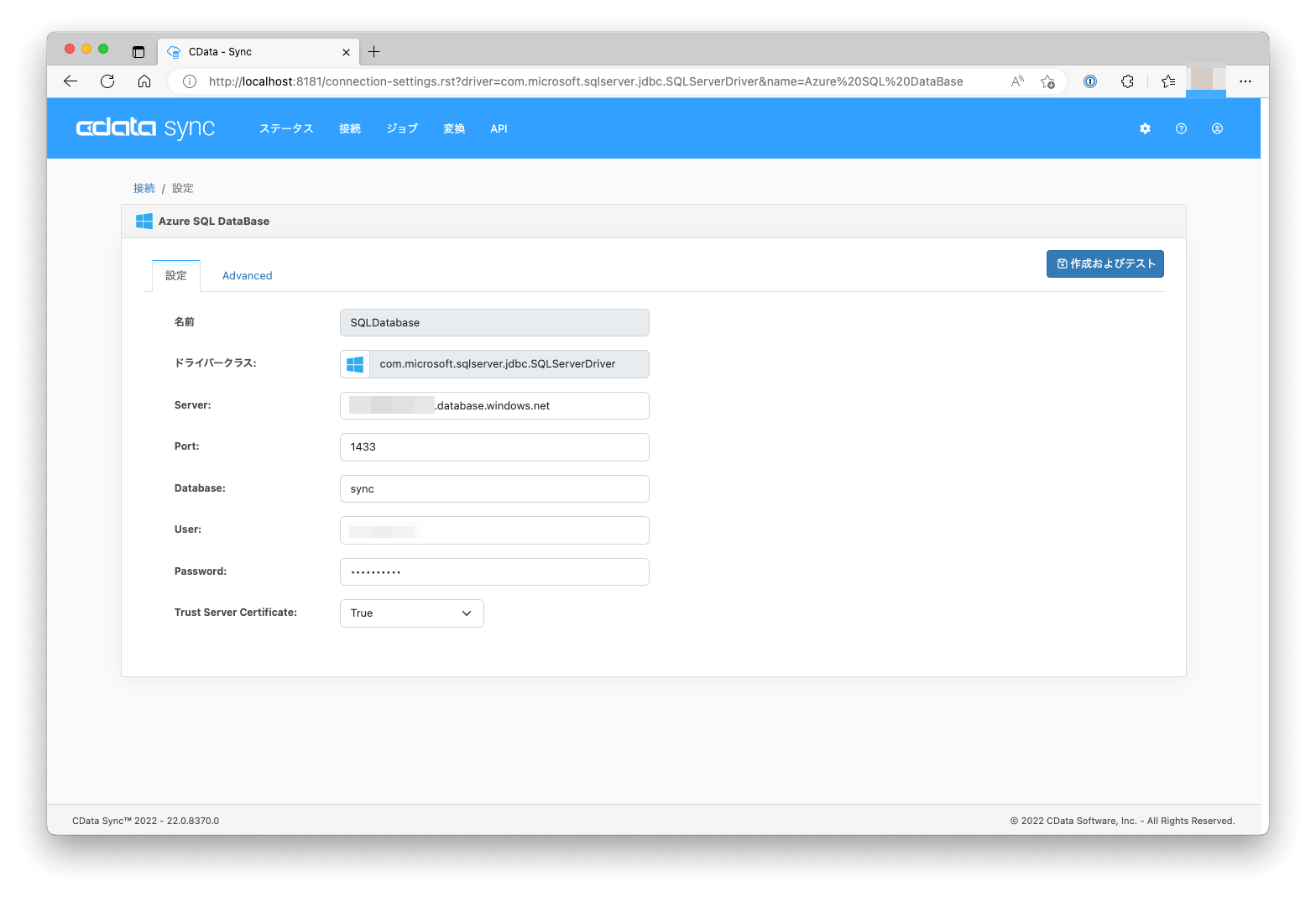
Task: Open the 接続 menu in the header
Action: (x=350, y=128)
